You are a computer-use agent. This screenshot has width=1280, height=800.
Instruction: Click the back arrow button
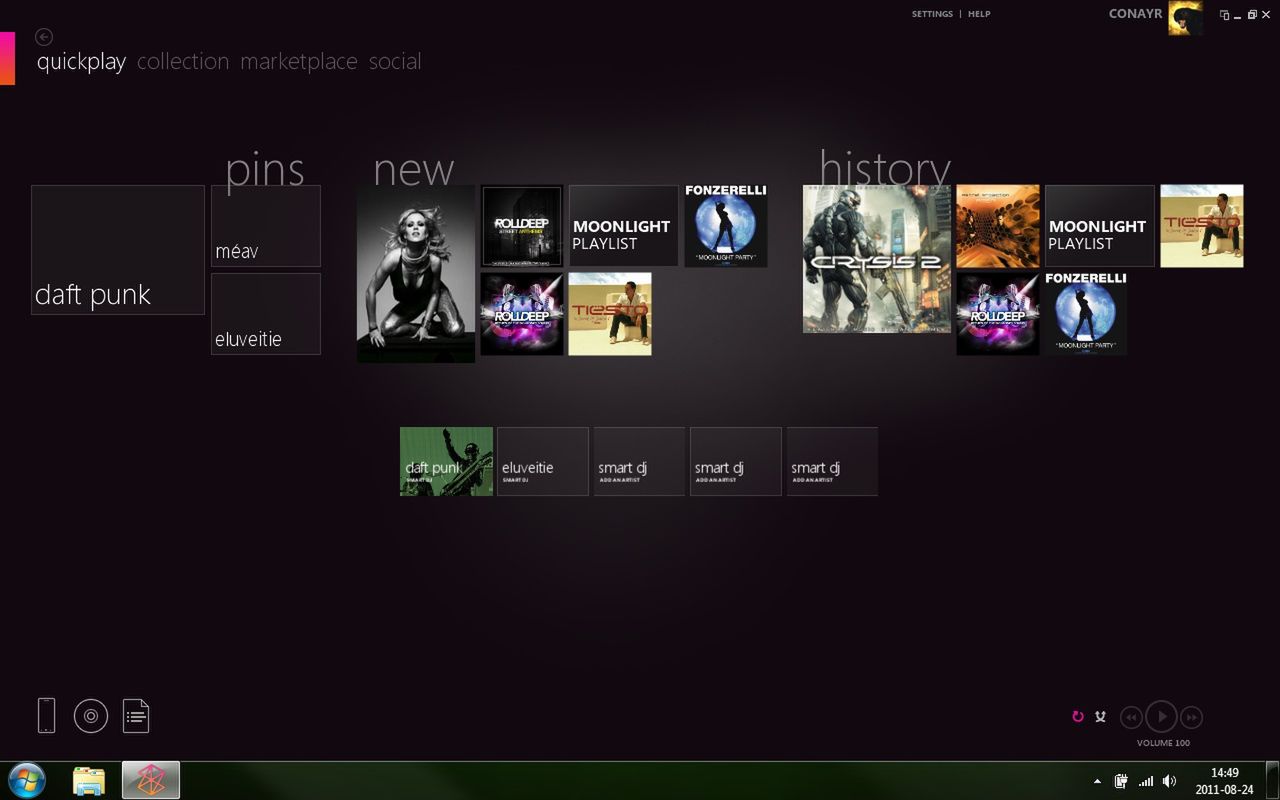[43, 37]
